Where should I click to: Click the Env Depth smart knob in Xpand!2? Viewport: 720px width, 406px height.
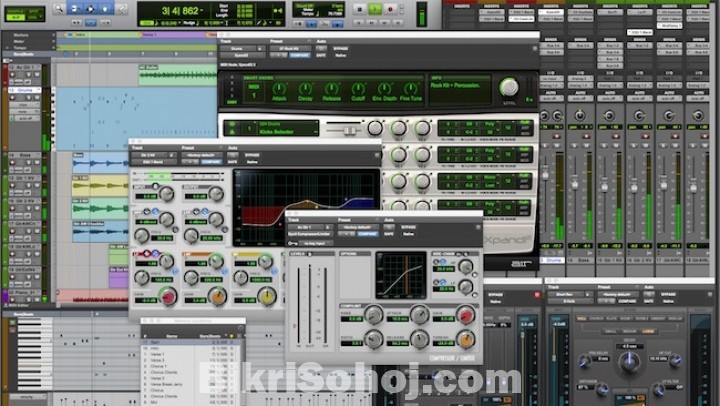pos(384,89)
